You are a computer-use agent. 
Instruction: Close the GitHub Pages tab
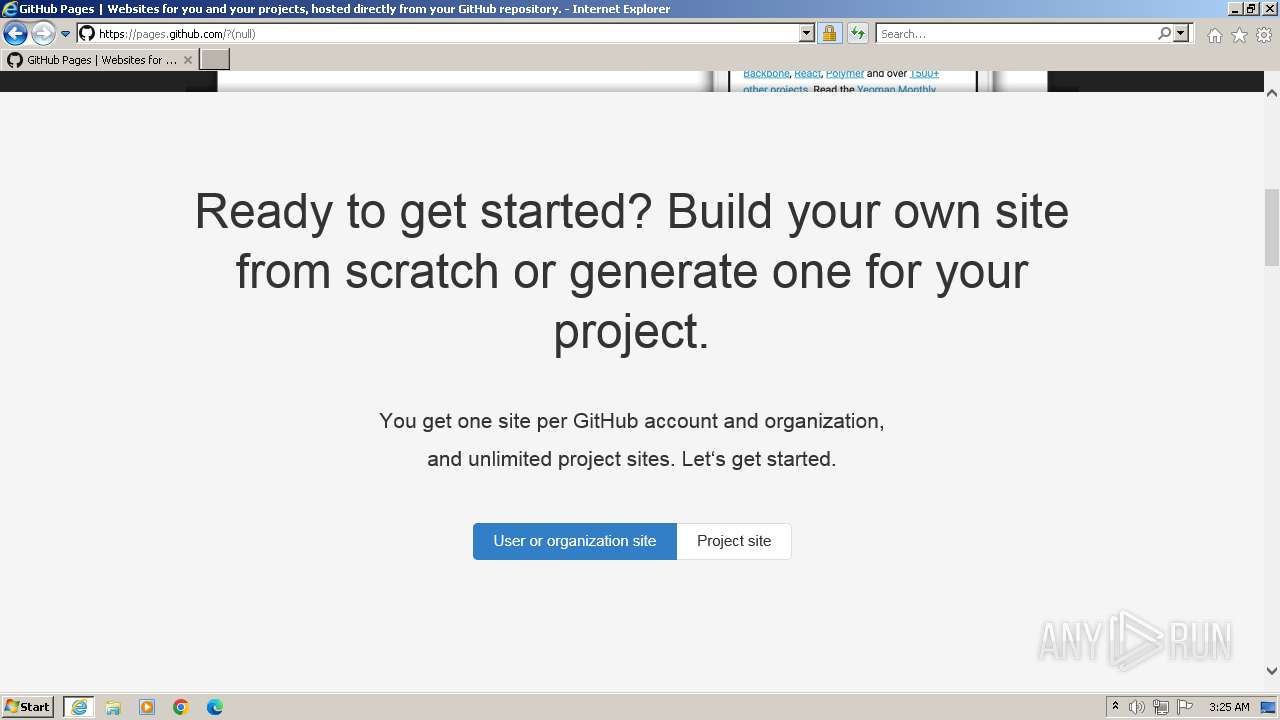click(x=188, y=60)
